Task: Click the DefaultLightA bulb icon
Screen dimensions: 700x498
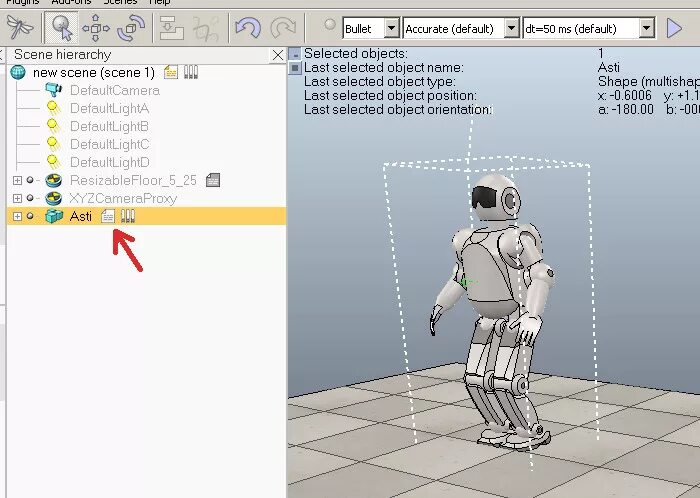Action: [x=53, y=109]
